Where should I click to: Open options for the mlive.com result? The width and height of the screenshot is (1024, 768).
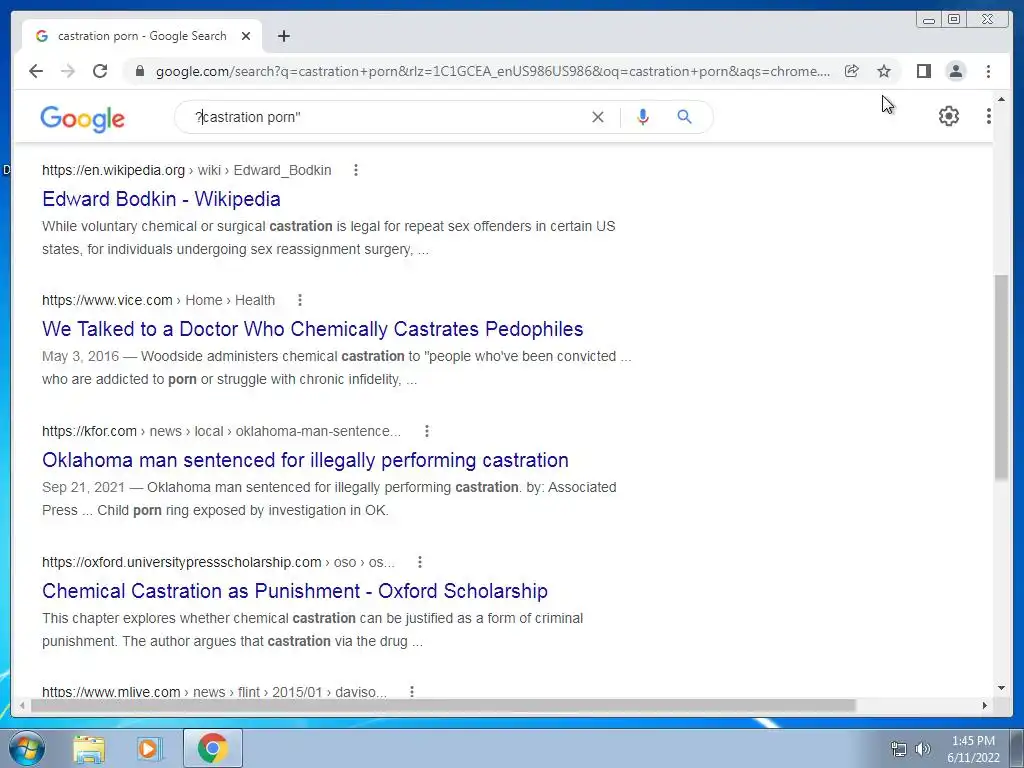[411, 691]
